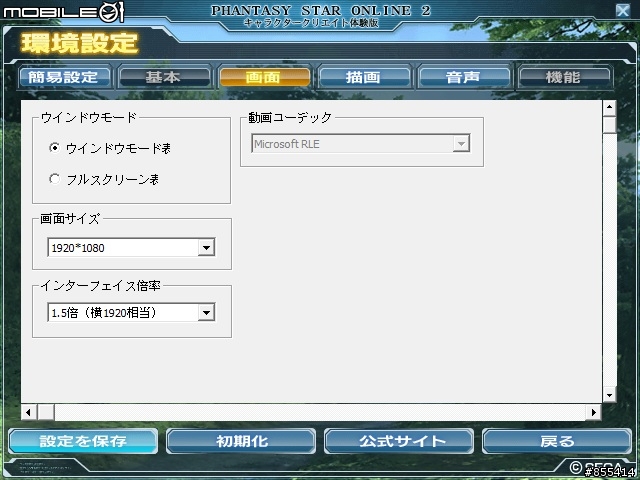Click the vertical scrollbar thumb

point(609,125)
